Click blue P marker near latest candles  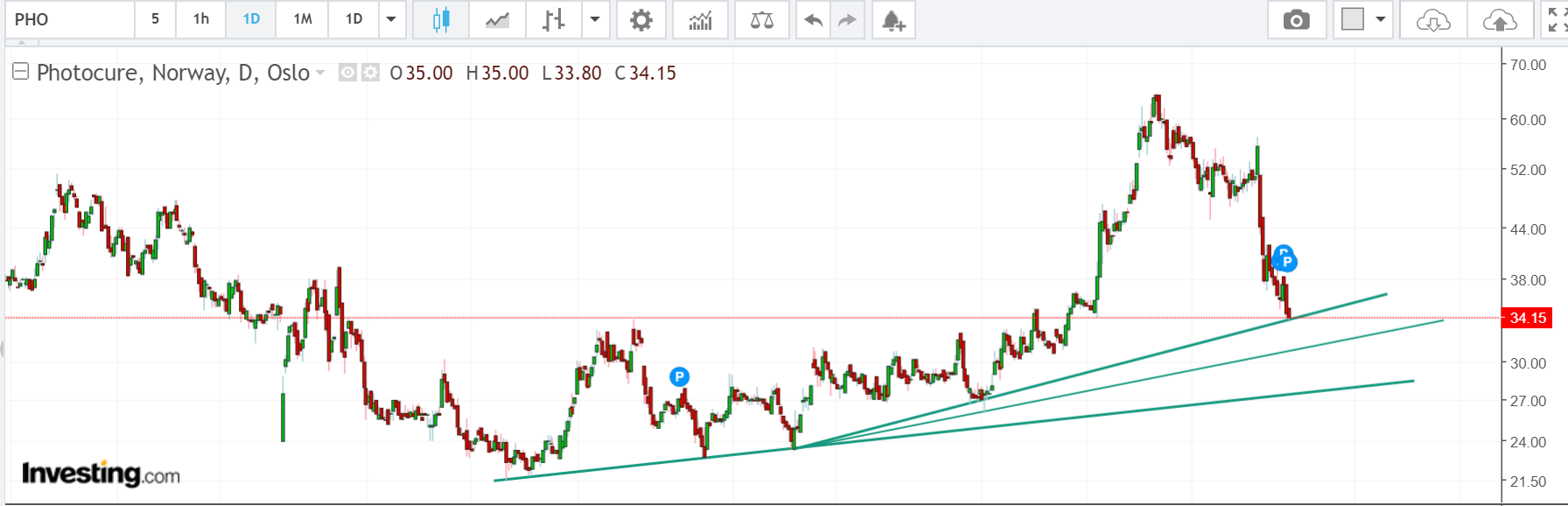tap(1286, 261)
